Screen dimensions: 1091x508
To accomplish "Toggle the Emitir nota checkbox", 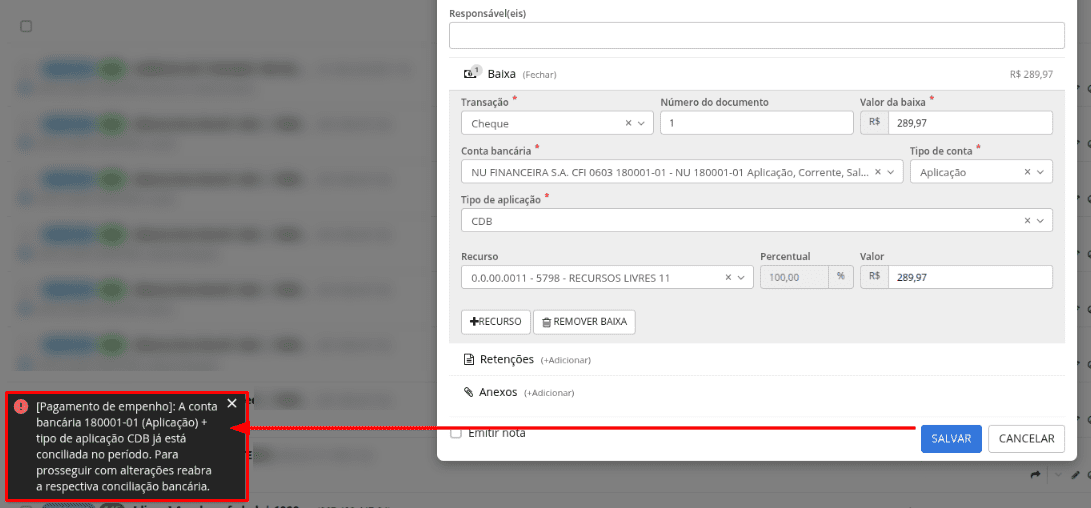I will (x=456, y=434).
